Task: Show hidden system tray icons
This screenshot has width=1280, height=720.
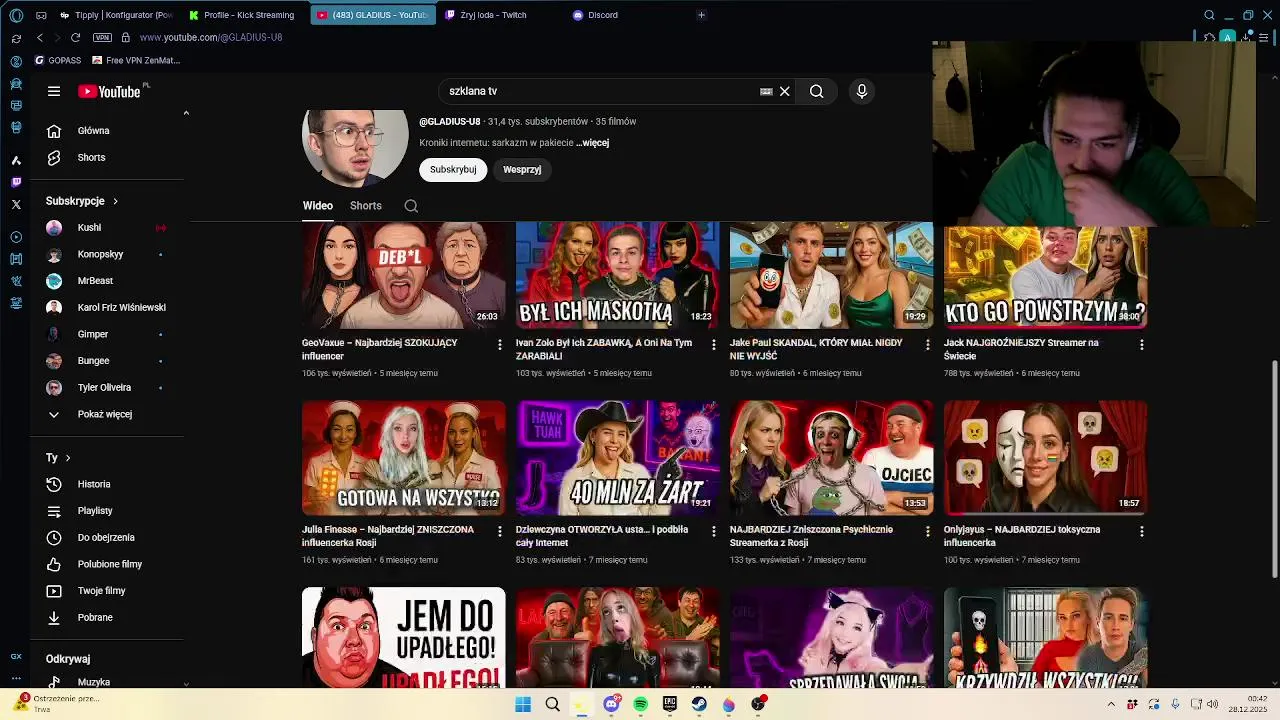Action: pos(1110,704)
